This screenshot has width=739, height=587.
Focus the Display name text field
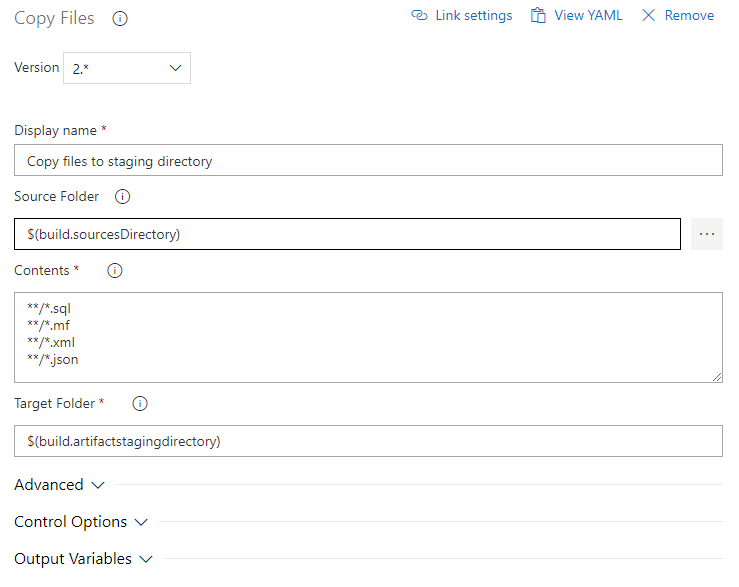coord(368,160)
